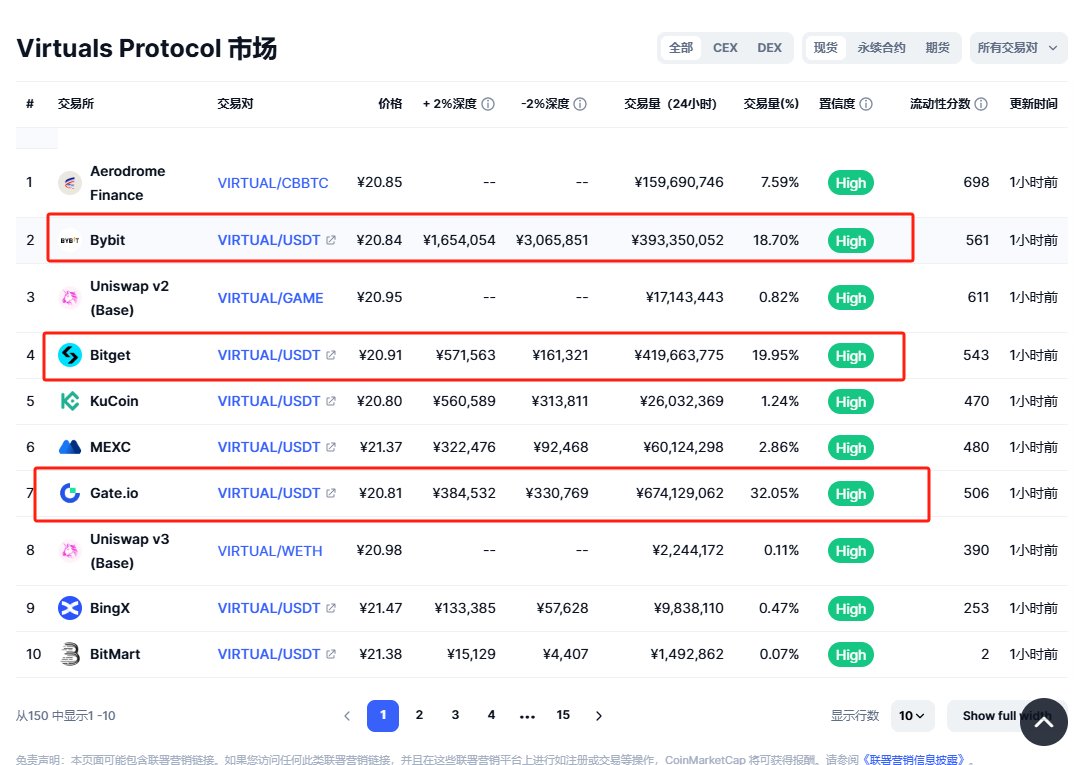This screenshot has width=1084, height=765.
Task: Sort by the 更新时间 column header
Action: pos(1034,104)
